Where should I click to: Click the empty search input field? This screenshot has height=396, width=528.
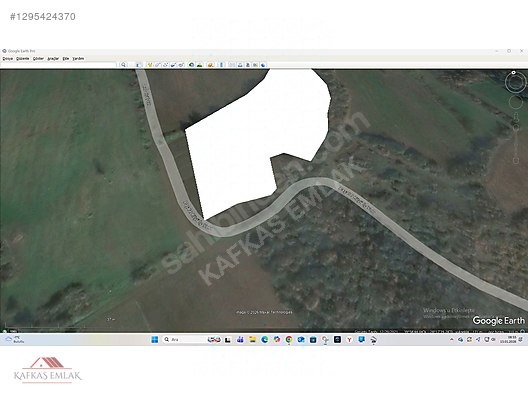59,65
